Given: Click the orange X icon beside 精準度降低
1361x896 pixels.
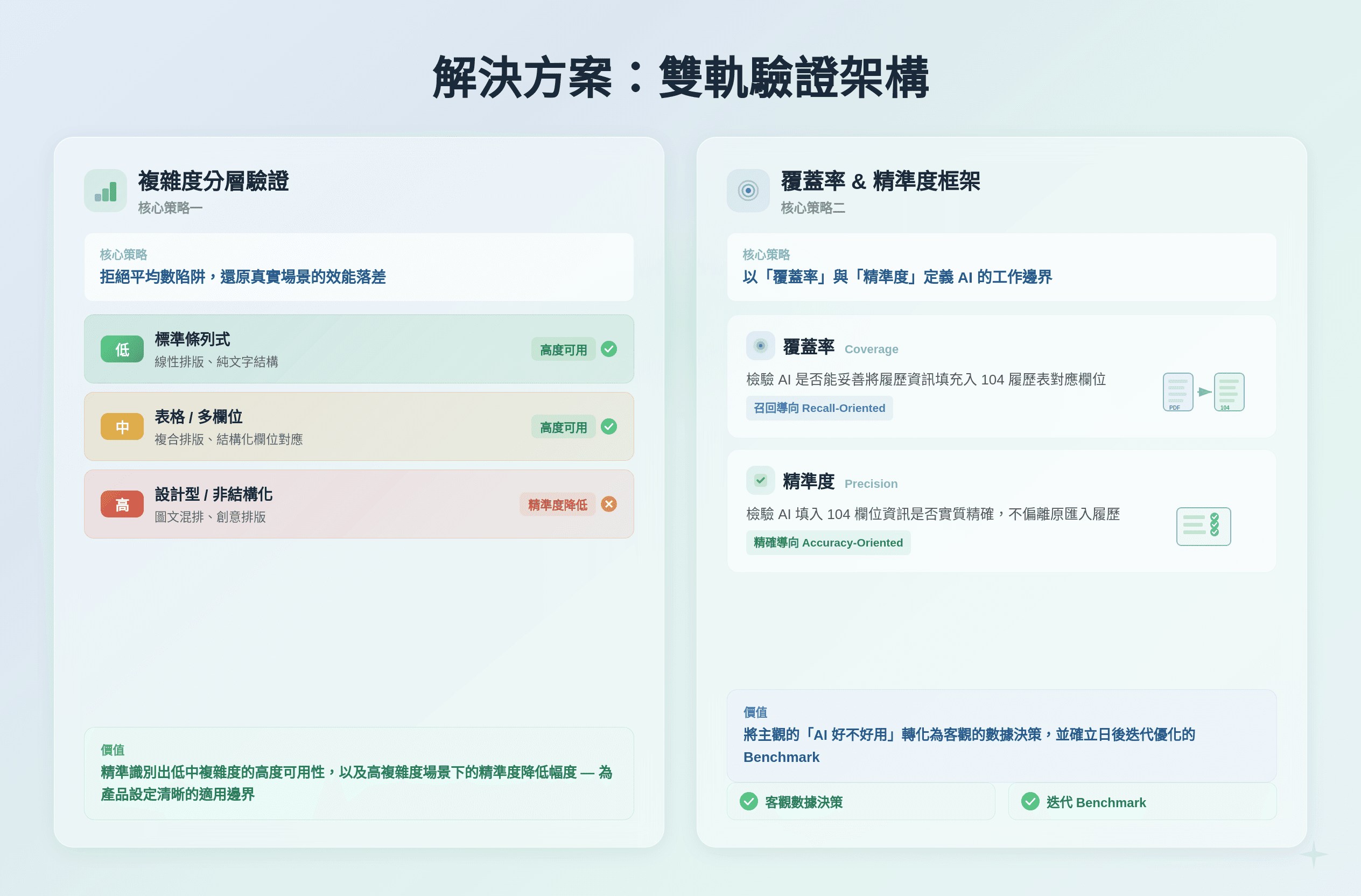Looking at the screenshot, I should click(608, 505).
